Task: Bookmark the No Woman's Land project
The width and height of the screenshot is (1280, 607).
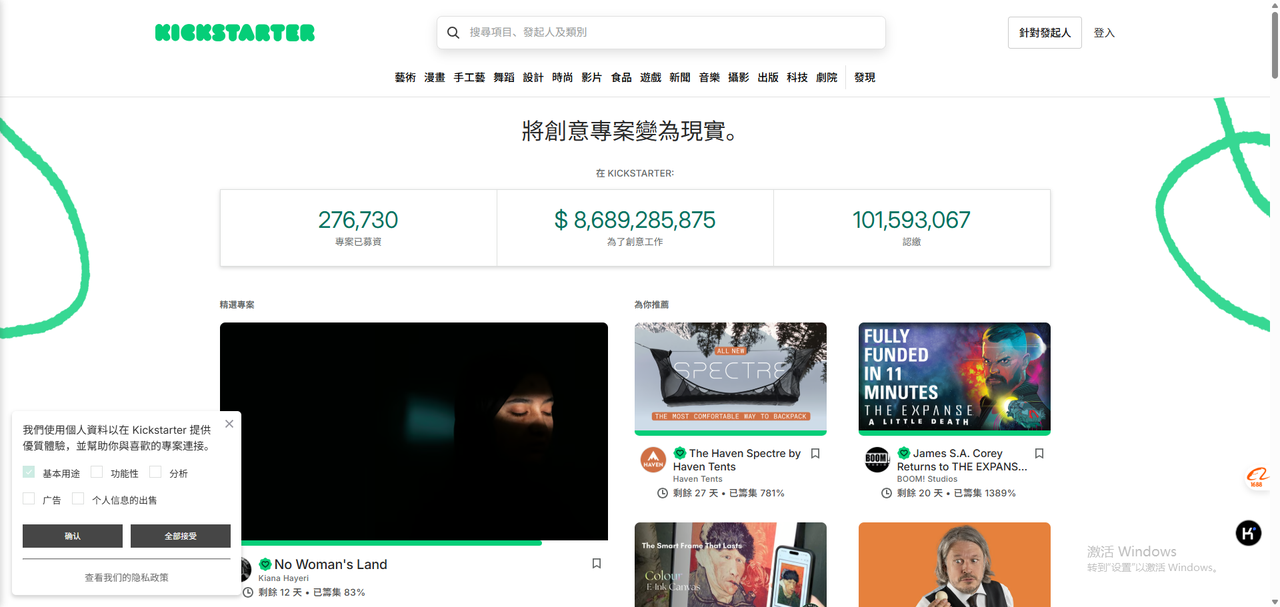Action: (596, 564)
